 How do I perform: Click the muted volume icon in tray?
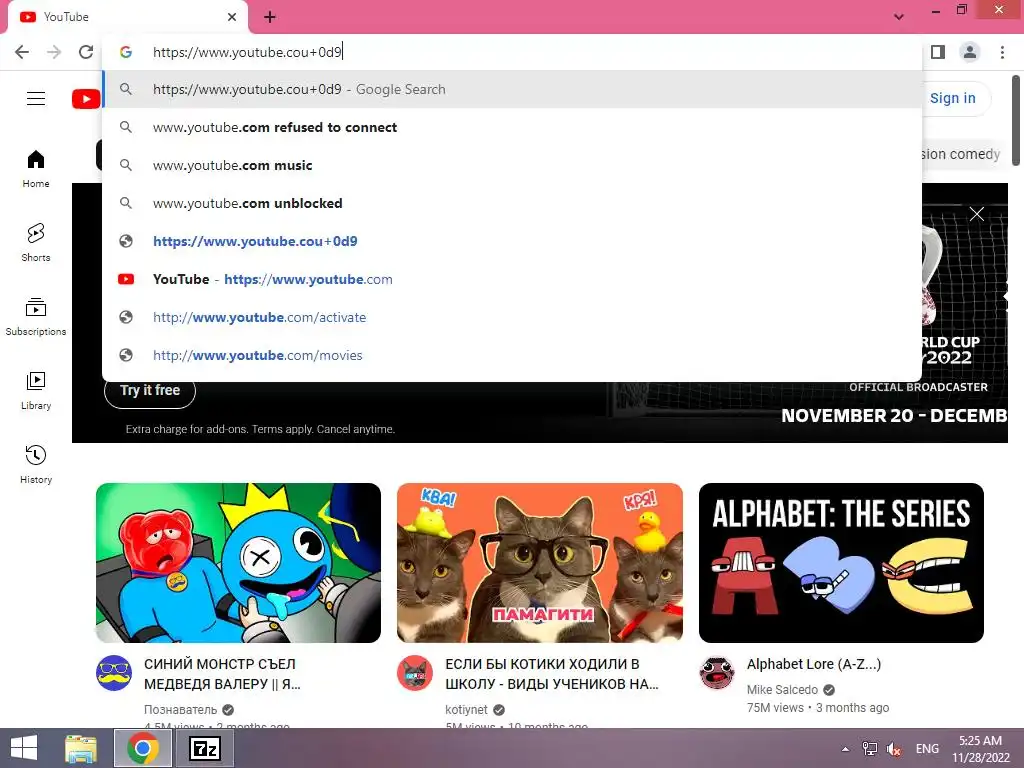click(x=894, y=749)
